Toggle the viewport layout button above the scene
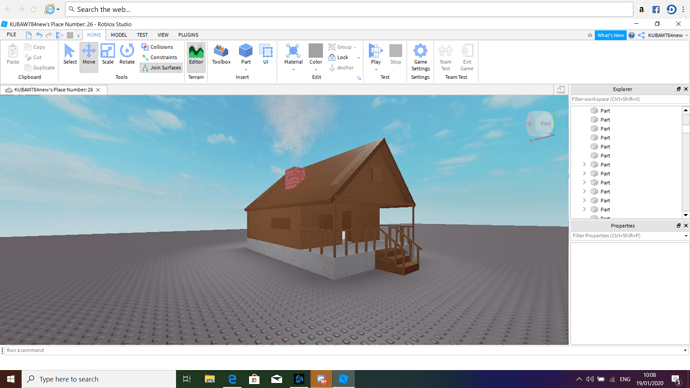690x388 pixels. [561, 90]
